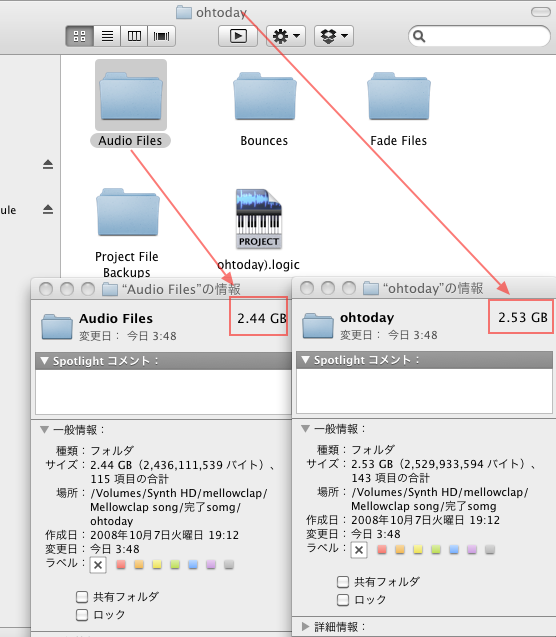Choose gray label in Audio Files info

pyautogui.click(x=229, y=564)
